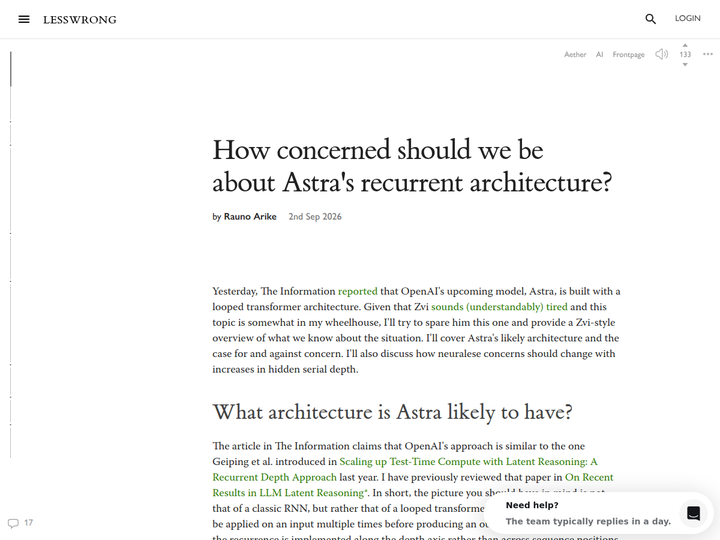The image size is (720, 540).
Task: Click the comment count 17
Action: 28,523
